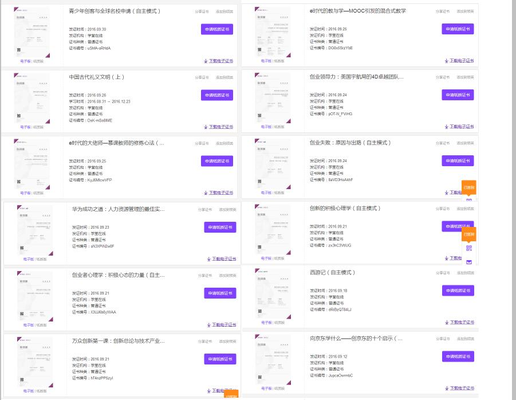516x400 pixels.
Task: Apply for paper certificate for 西游记 course
Action: pyautogui.click(x=458, y=291)
